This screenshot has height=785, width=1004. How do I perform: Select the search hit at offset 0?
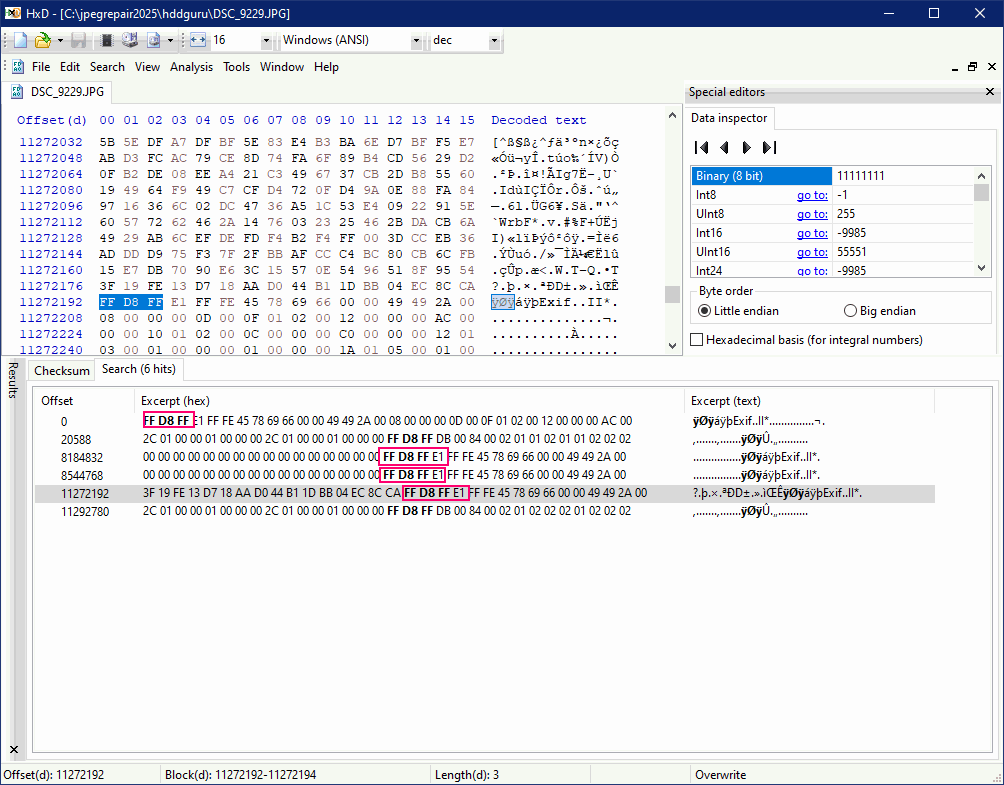(x=485, y=421)
